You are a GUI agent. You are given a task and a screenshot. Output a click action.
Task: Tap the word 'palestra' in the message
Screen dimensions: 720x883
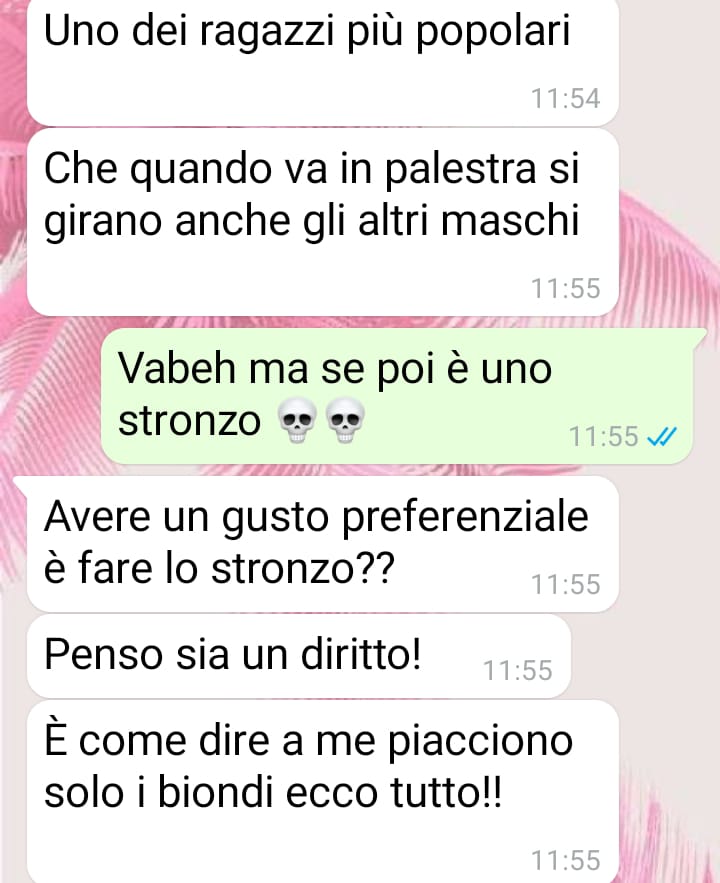tap(460, 168)
